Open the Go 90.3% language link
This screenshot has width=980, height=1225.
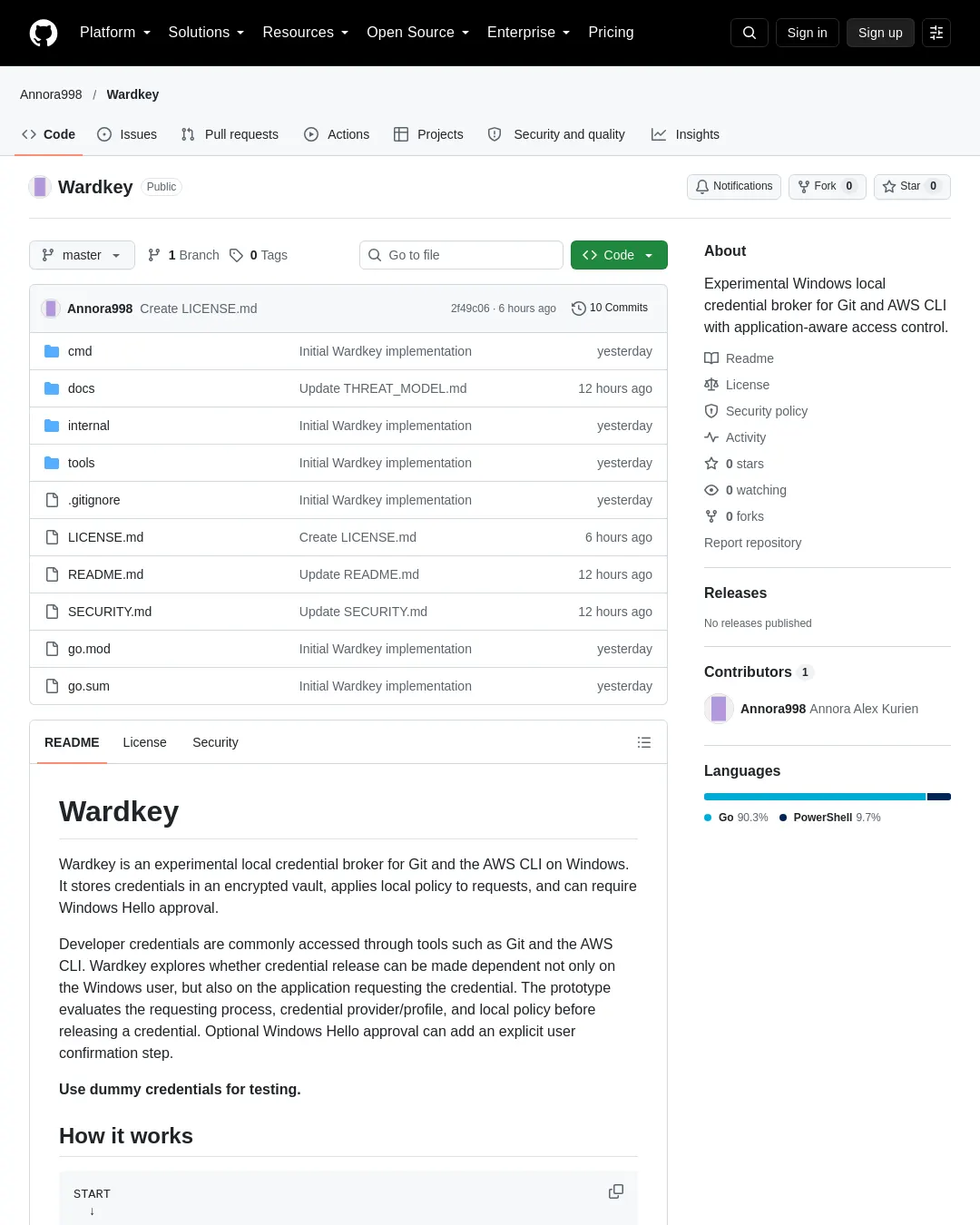click(x=737, y=818)
